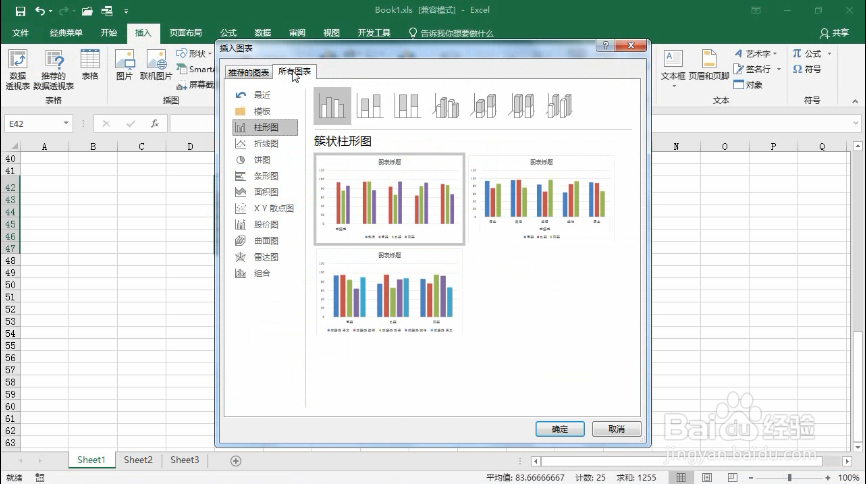The width and height of the screenshot is (866, 484).
Task: Choose XY Scatter (散点图) category
Action: (x=265, y=208)
